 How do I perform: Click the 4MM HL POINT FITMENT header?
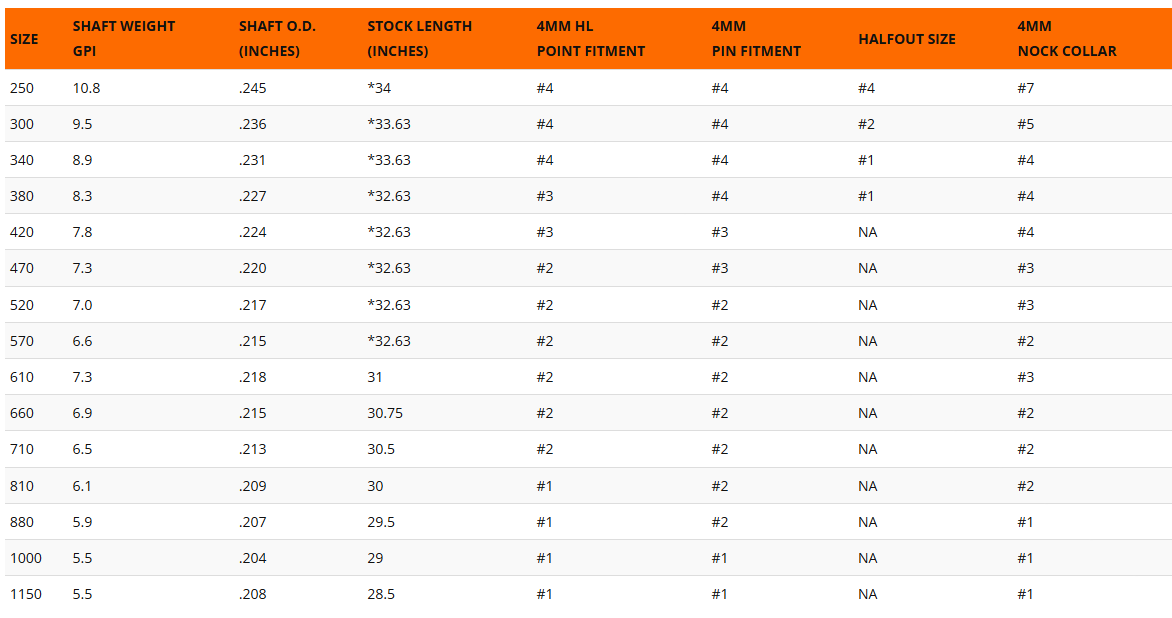(590, 39)
